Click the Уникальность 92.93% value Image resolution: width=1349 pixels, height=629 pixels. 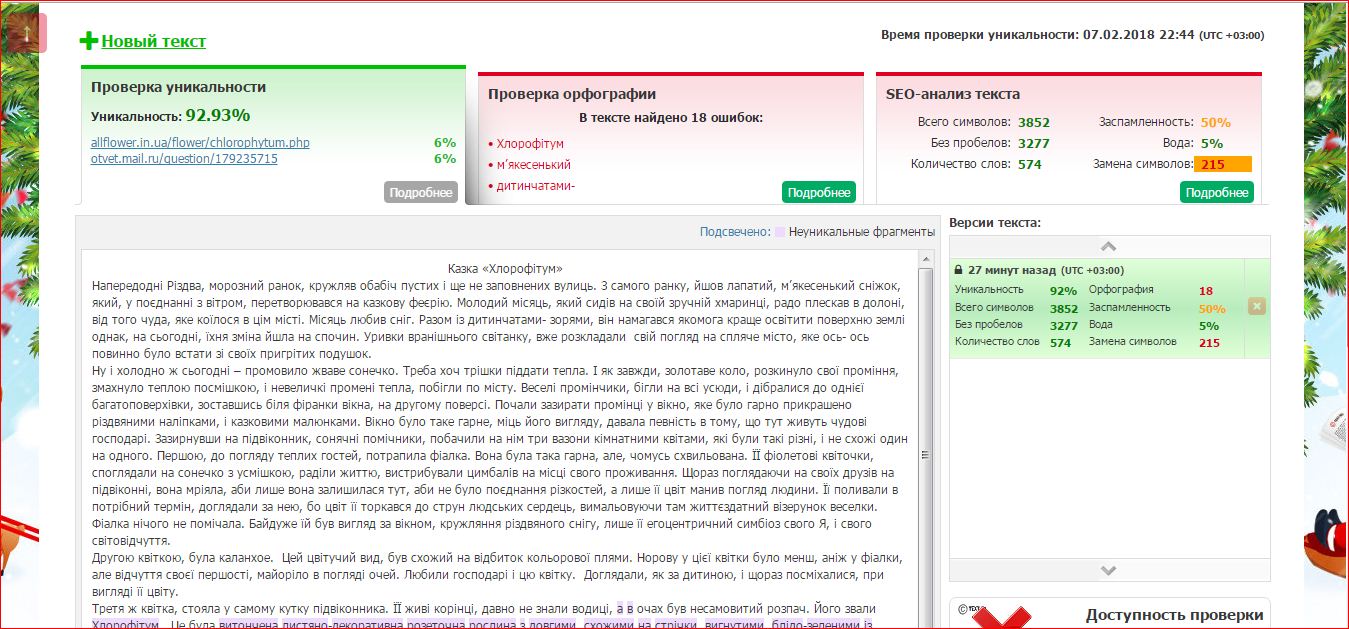point(217,115)
